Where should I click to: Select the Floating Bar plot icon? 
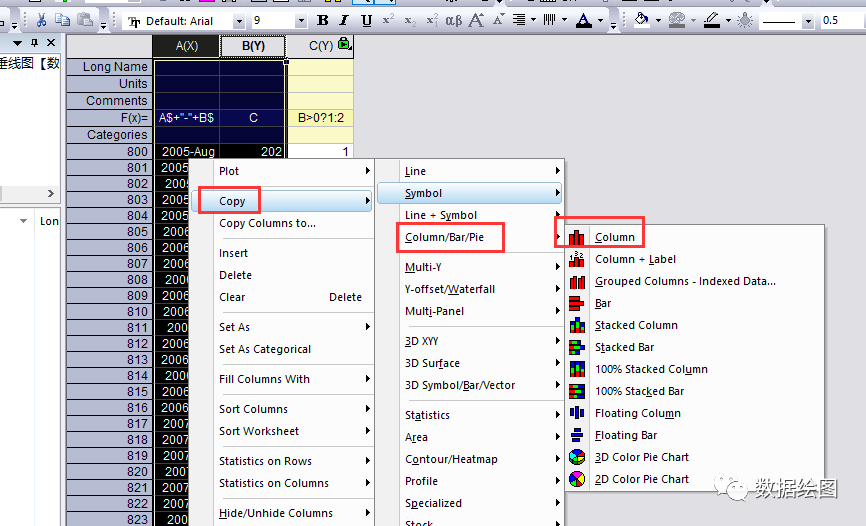(577, 435)
